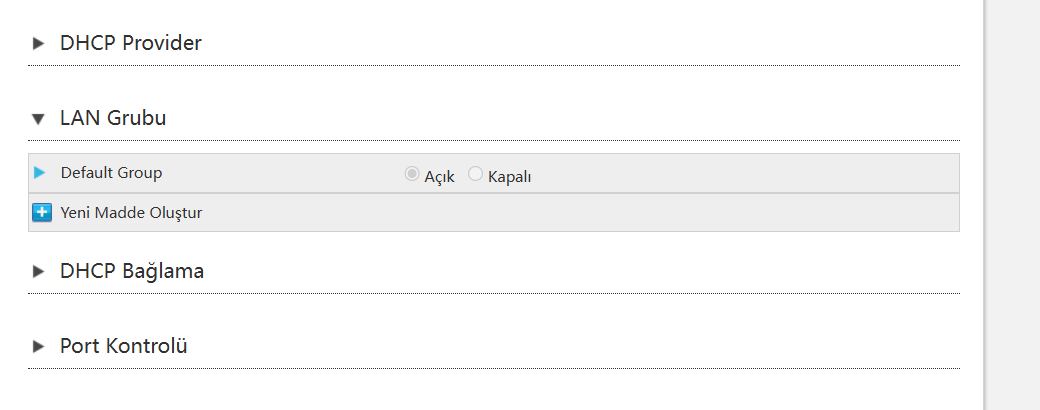This screenshot has width=1040, height=410.
Task: Select the Default Group entry name
Action: pyautogui.click(x=111, y=173)
